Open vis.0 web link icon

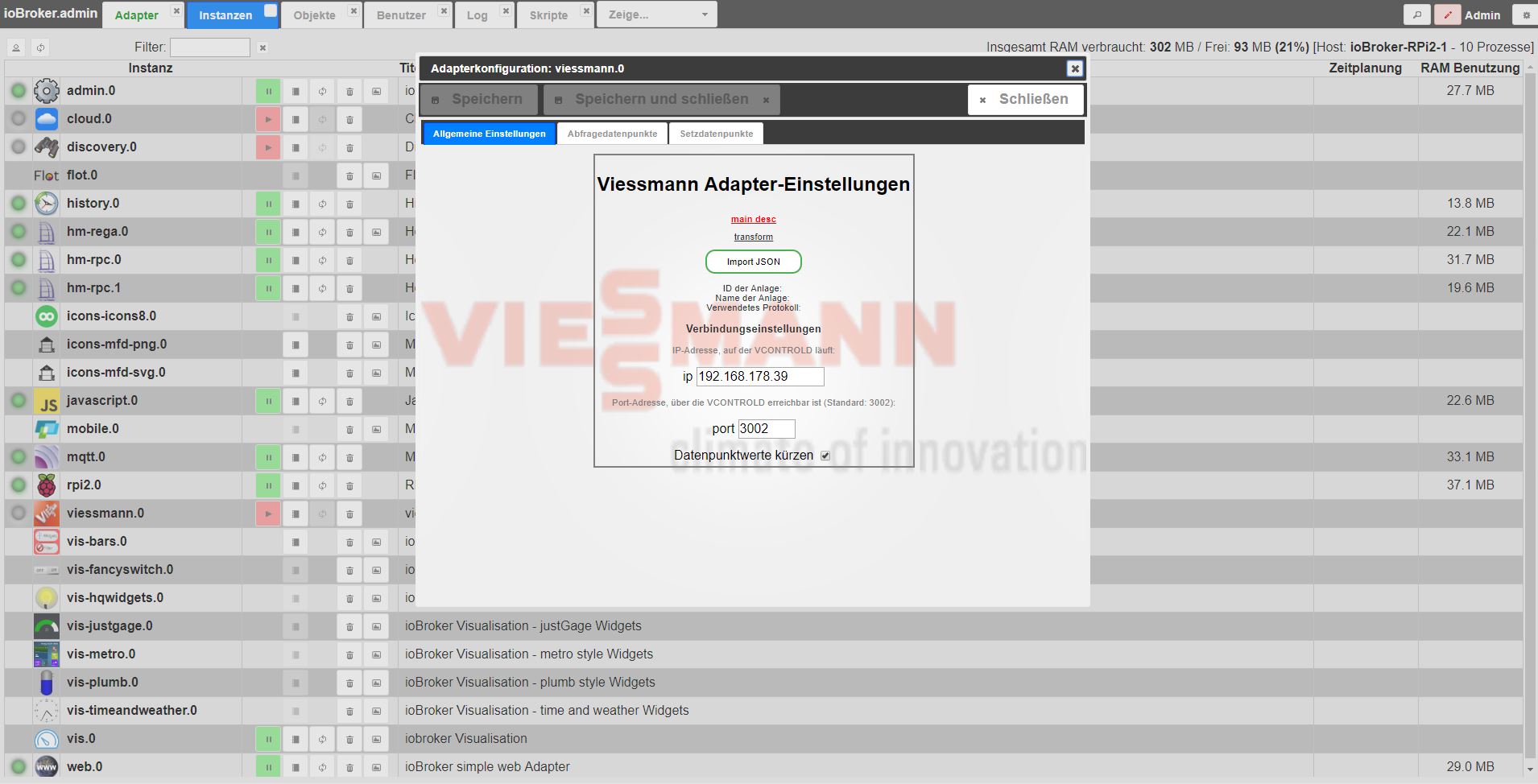click(376, 739)
